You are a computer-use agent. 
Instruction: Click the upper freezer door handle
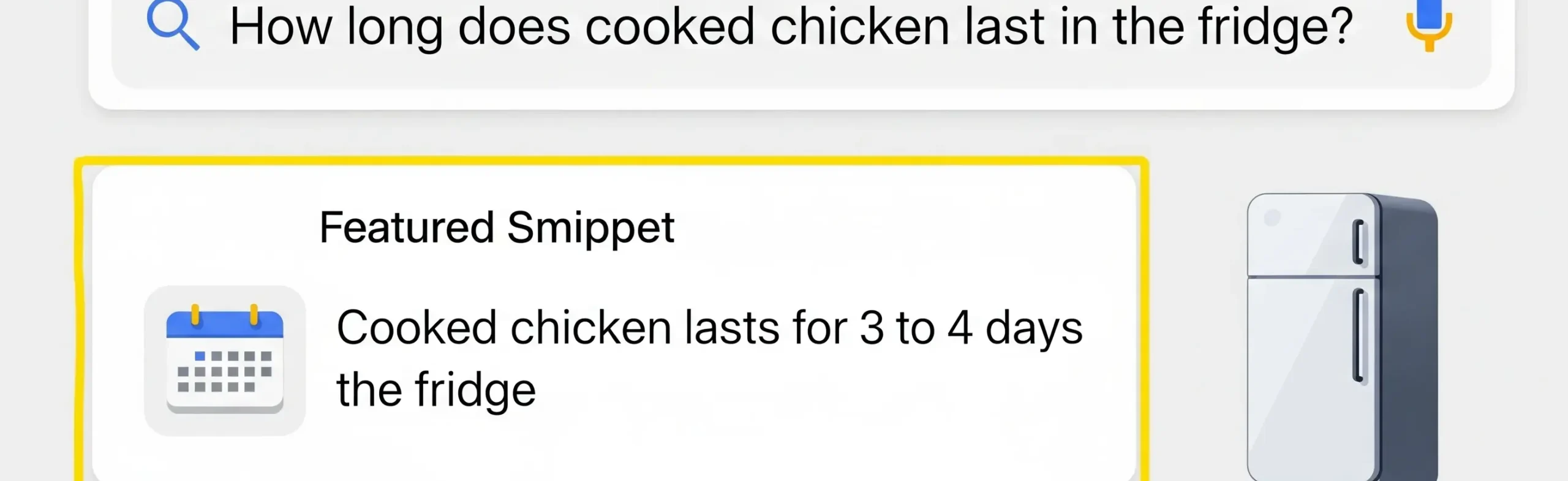(1358, 242)
